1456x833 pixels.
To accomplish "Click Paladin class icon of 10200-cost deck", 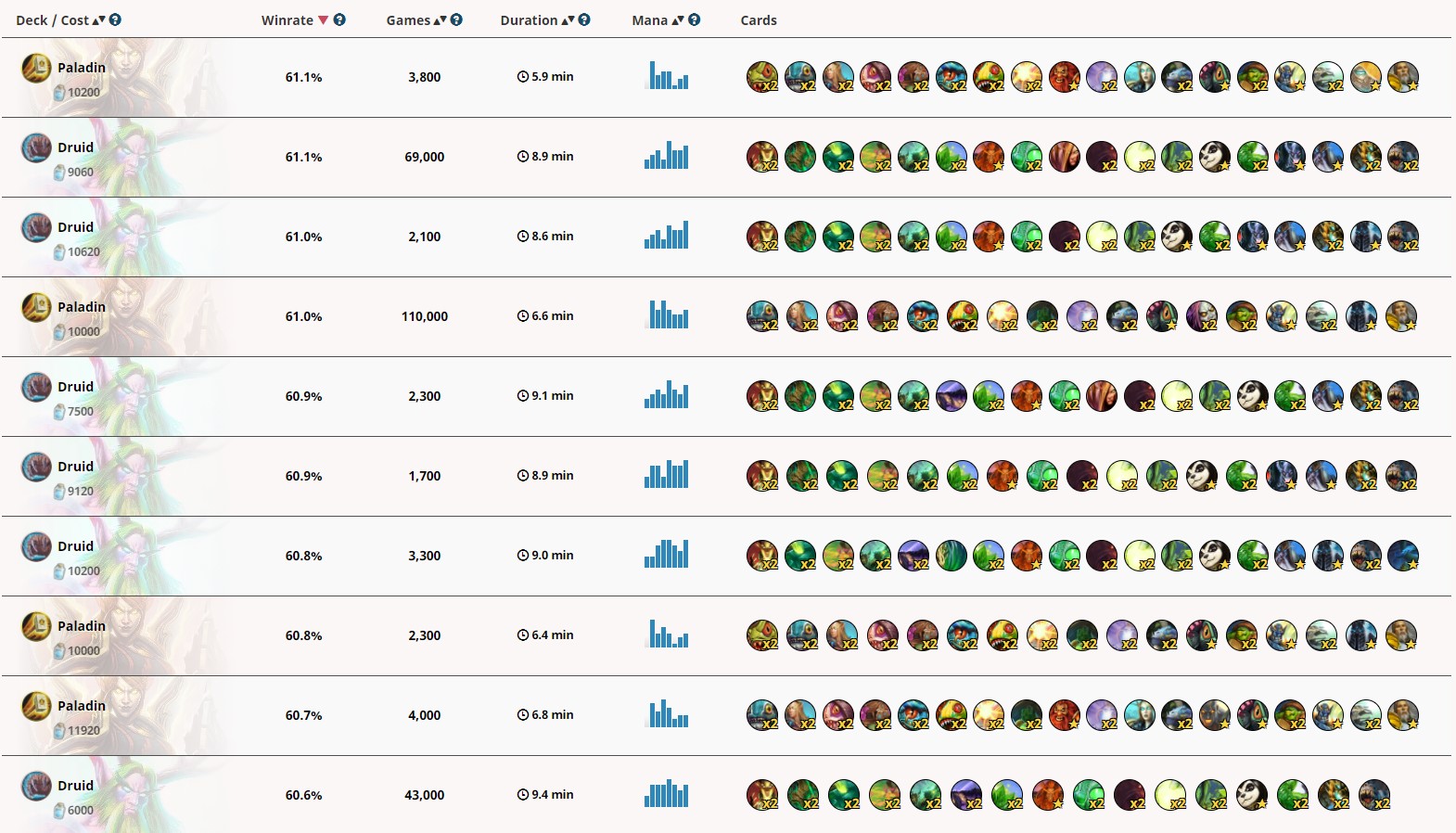I will [x=36, y=68].
